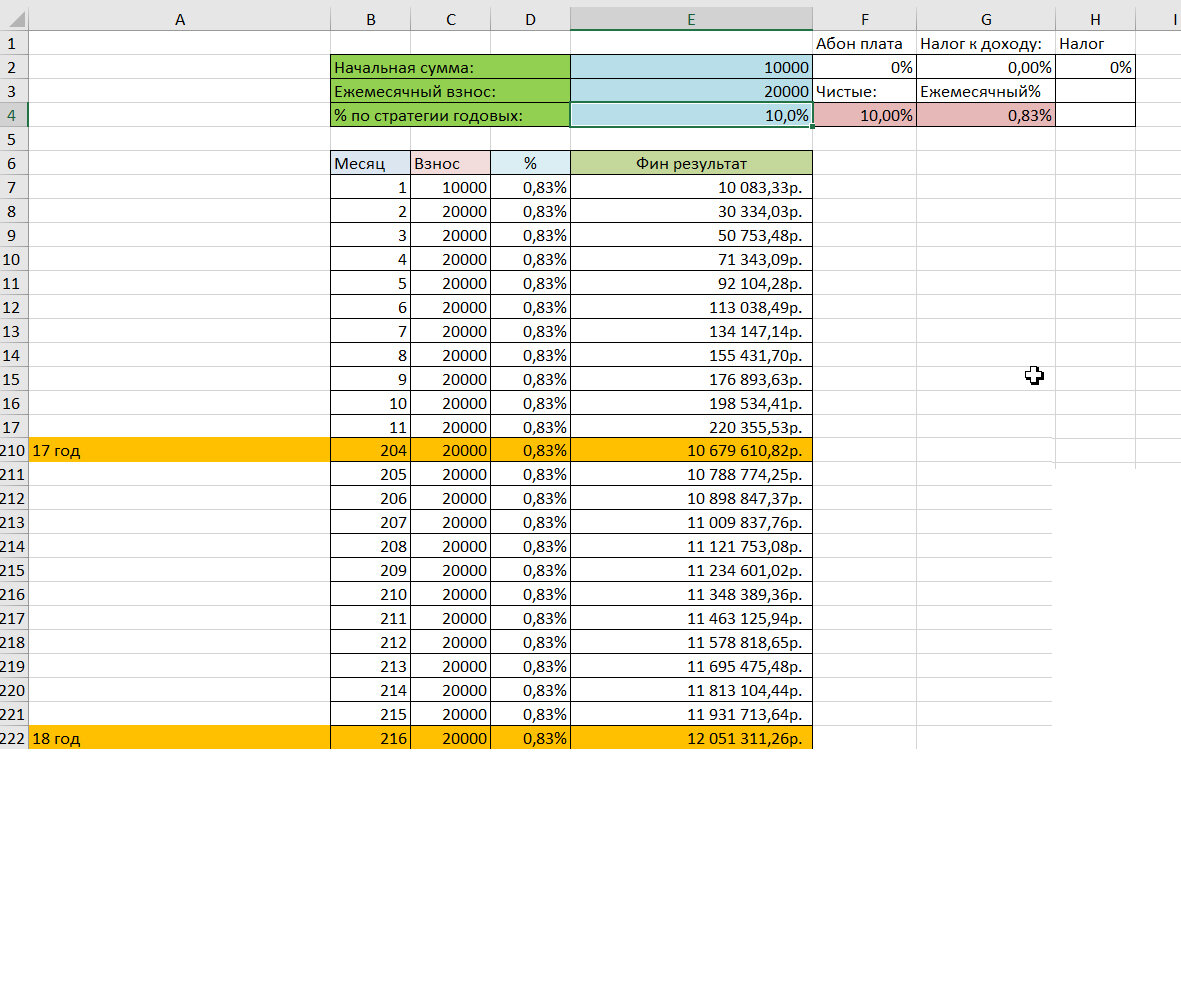Click the 12 051 311,26р. highlighted result
This screenshot has height=1000, width=1181.
point(691,738)
